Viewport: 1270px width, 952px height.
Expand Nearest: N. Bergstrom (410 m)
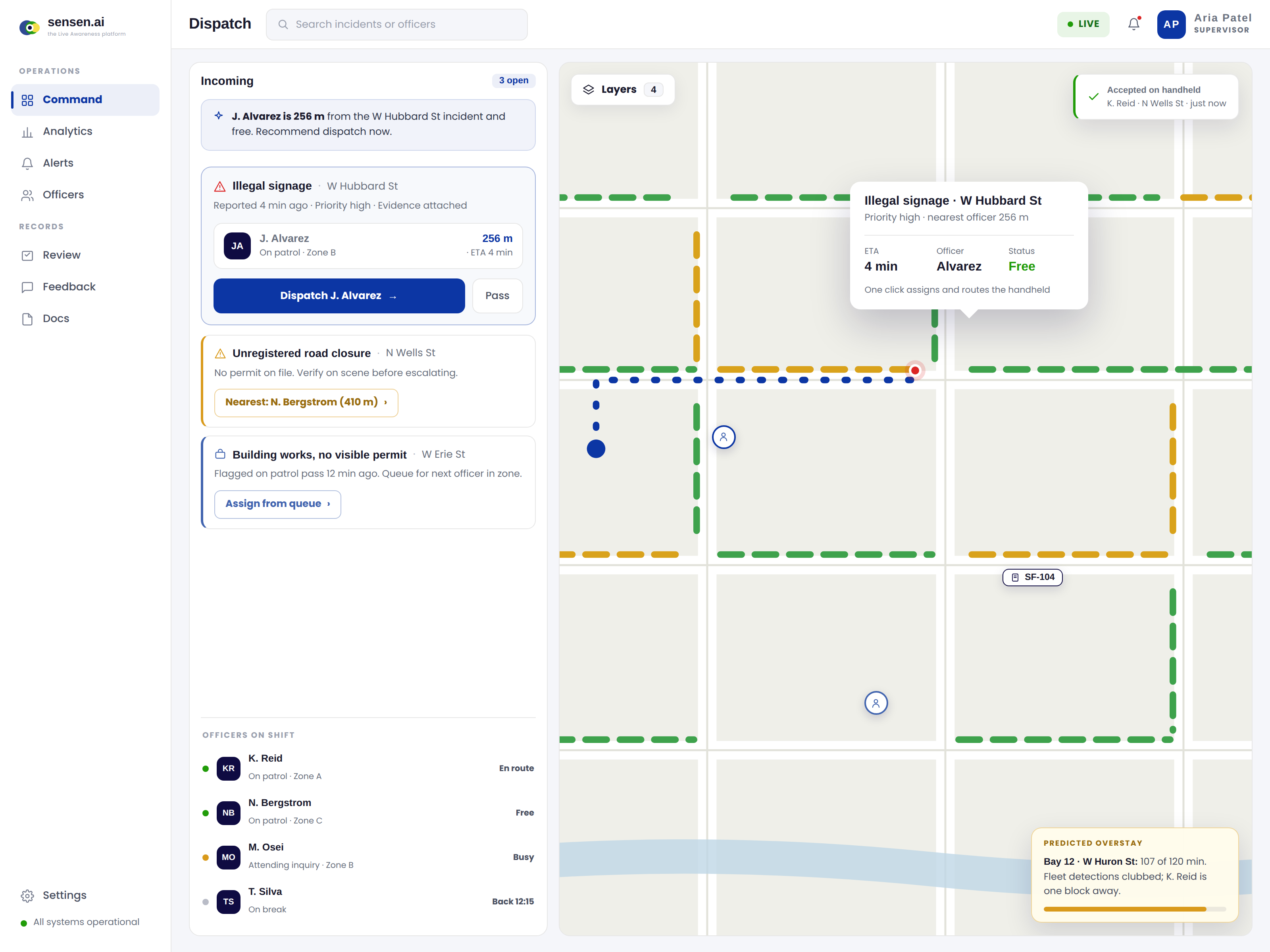pyautogui.click(x=306, y=402)
